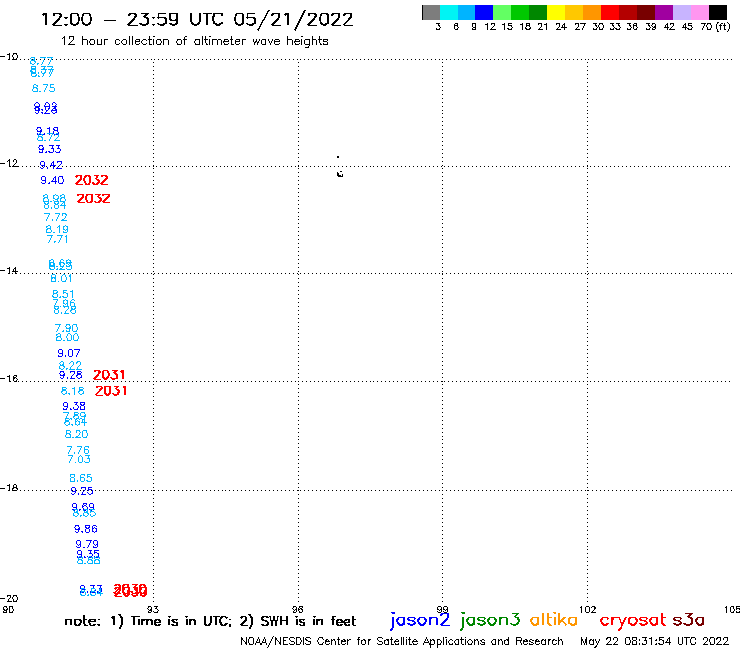This screenshot has width=740, height=650.
Task: Click the wave height value 9.33
Action: [50, 149]
